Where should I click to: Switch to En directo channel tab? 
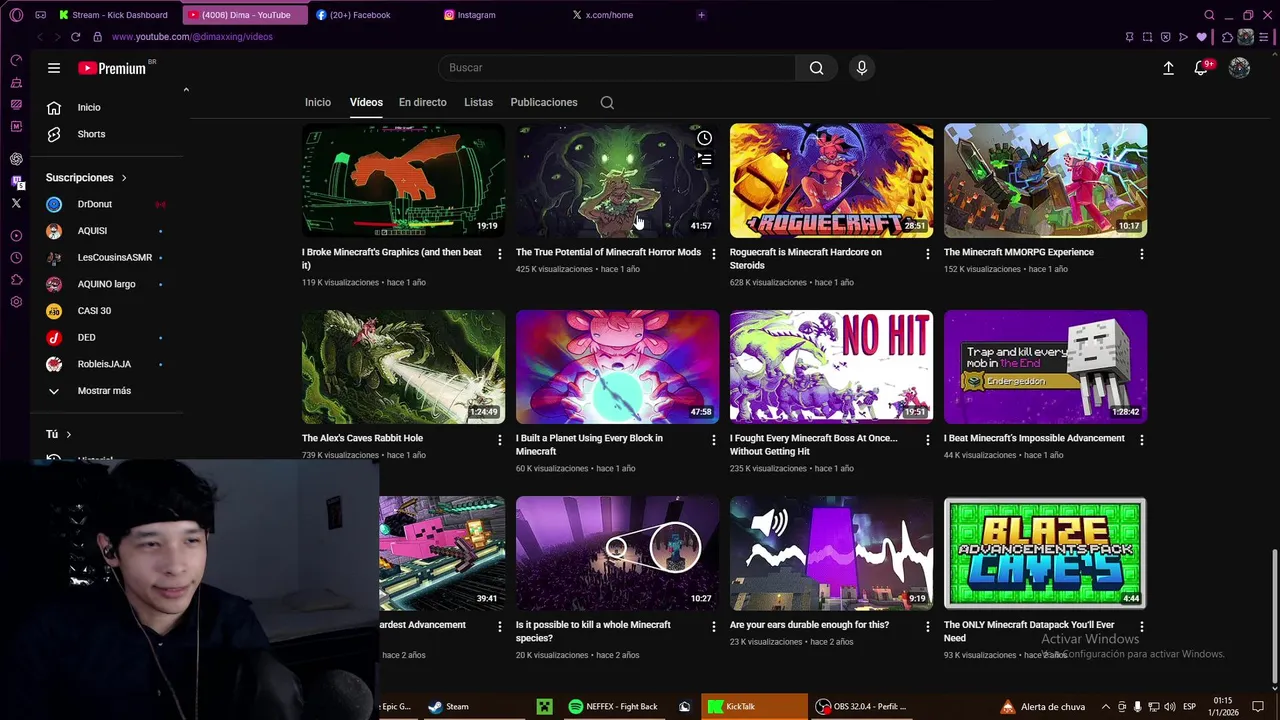click(x=423, y=102)
